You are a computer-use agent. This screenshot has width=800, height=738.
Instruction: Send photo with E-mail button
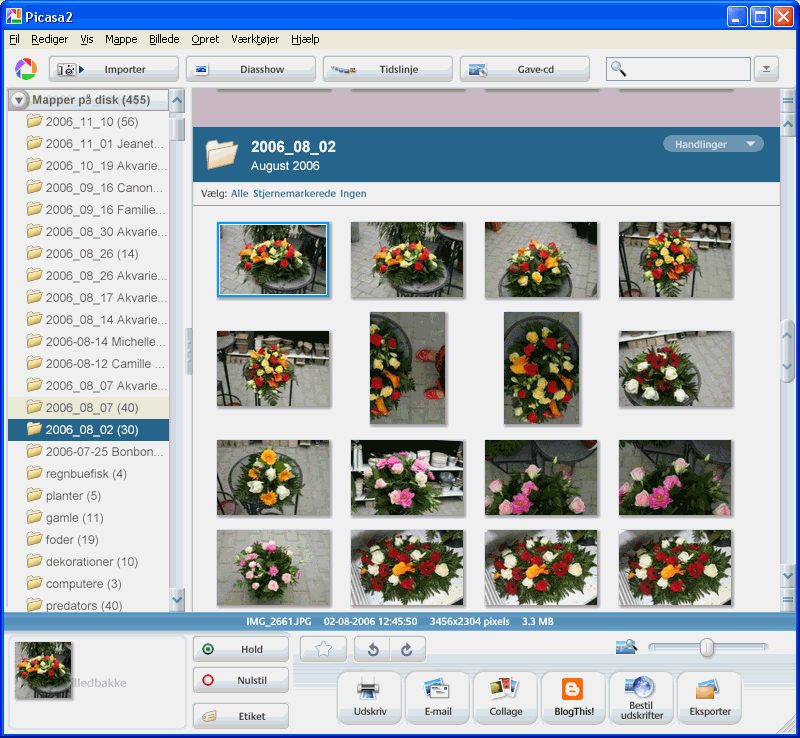point(437,697)
